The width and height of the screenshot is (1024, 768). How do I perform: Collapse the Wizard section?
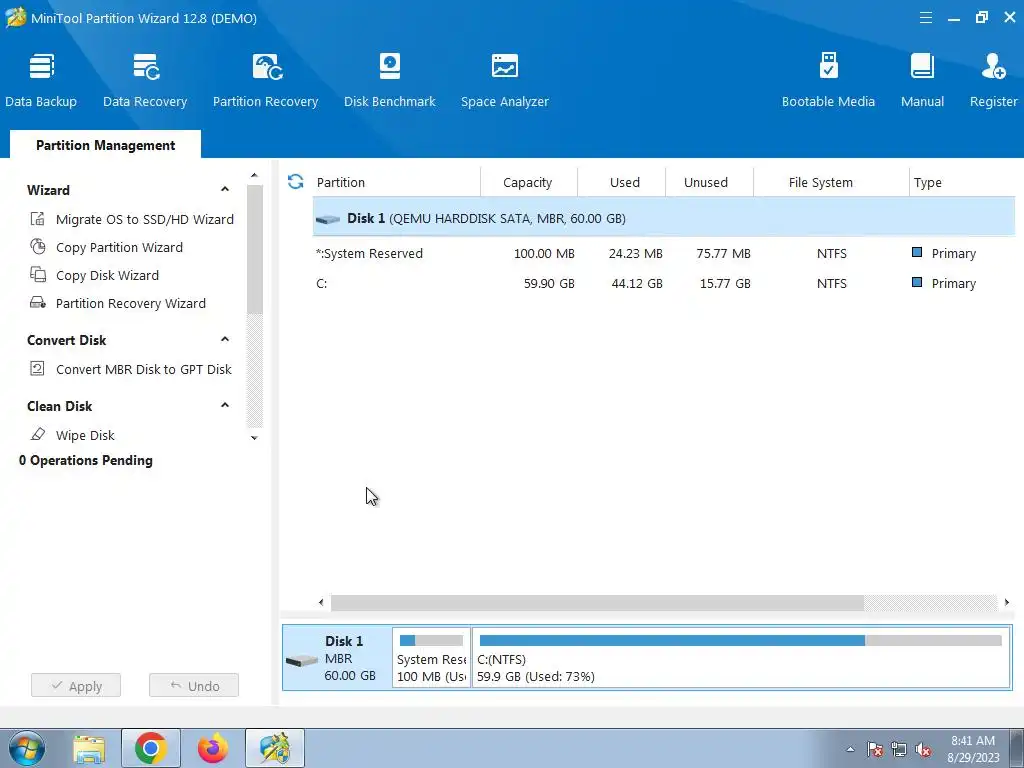tap(225, 189)
